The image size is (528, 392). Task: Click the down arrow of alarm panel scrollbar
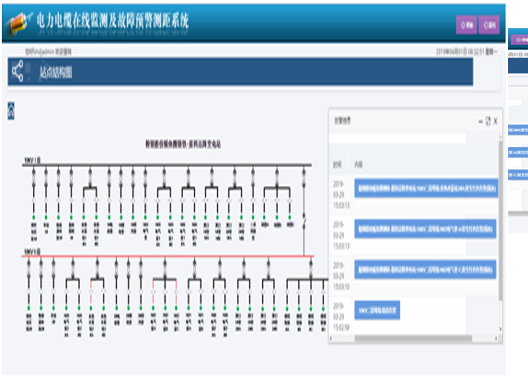click(500, 329)
